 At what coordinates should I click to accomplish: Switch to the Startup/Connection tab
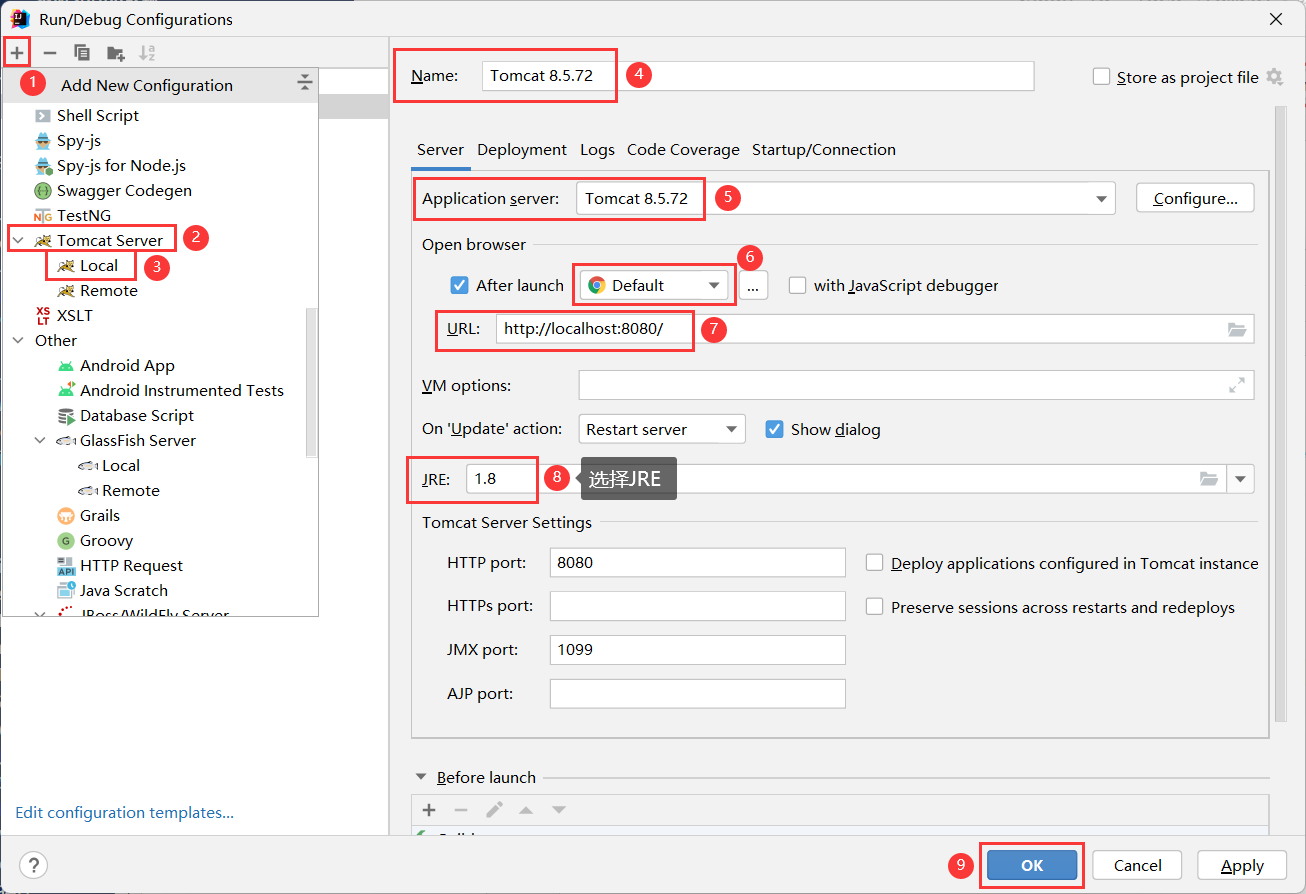[824, 149]
